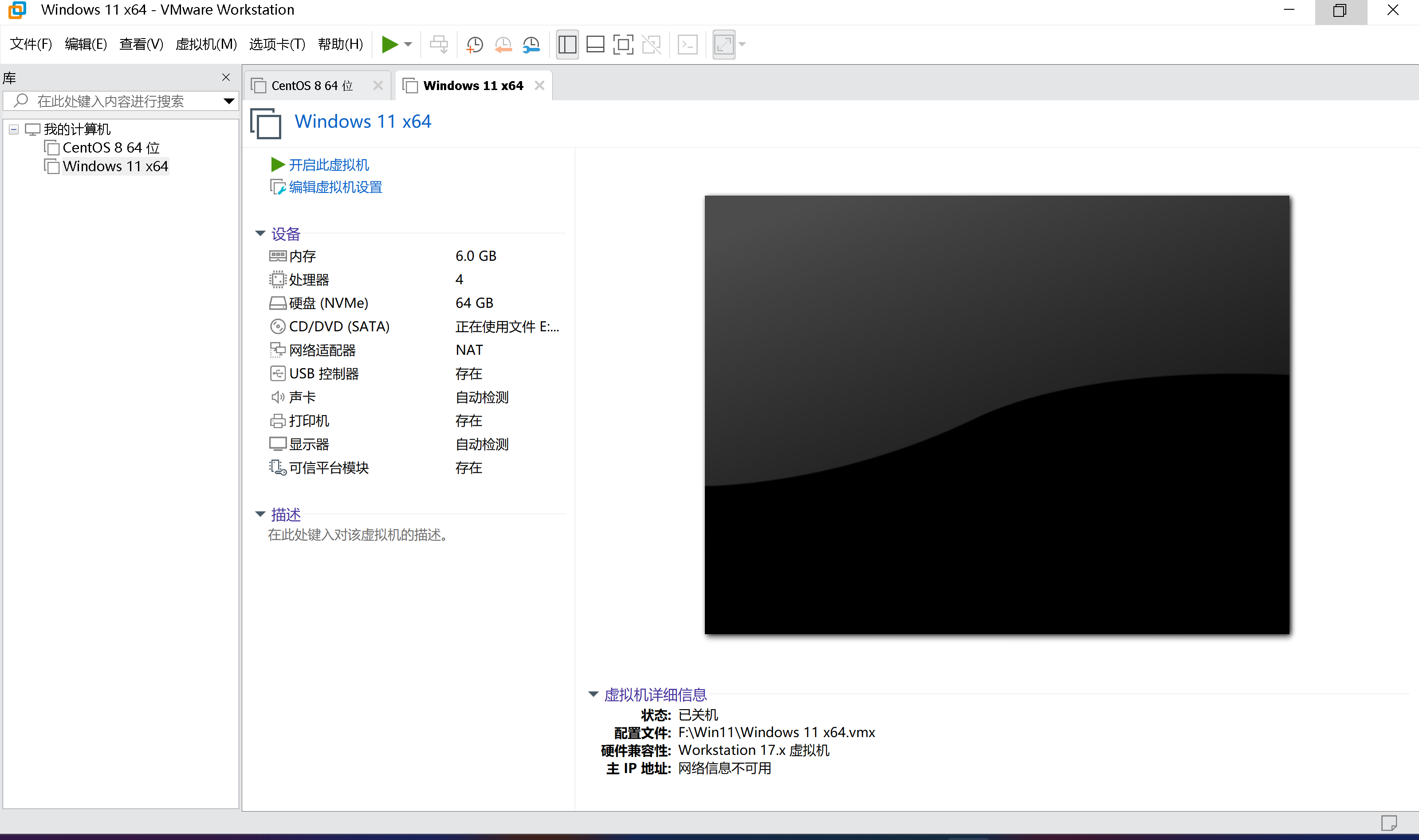Screen dimensions: 1419x840
Task: Restore down the VMware Workstation window
Action: [x=1340, y=10]
